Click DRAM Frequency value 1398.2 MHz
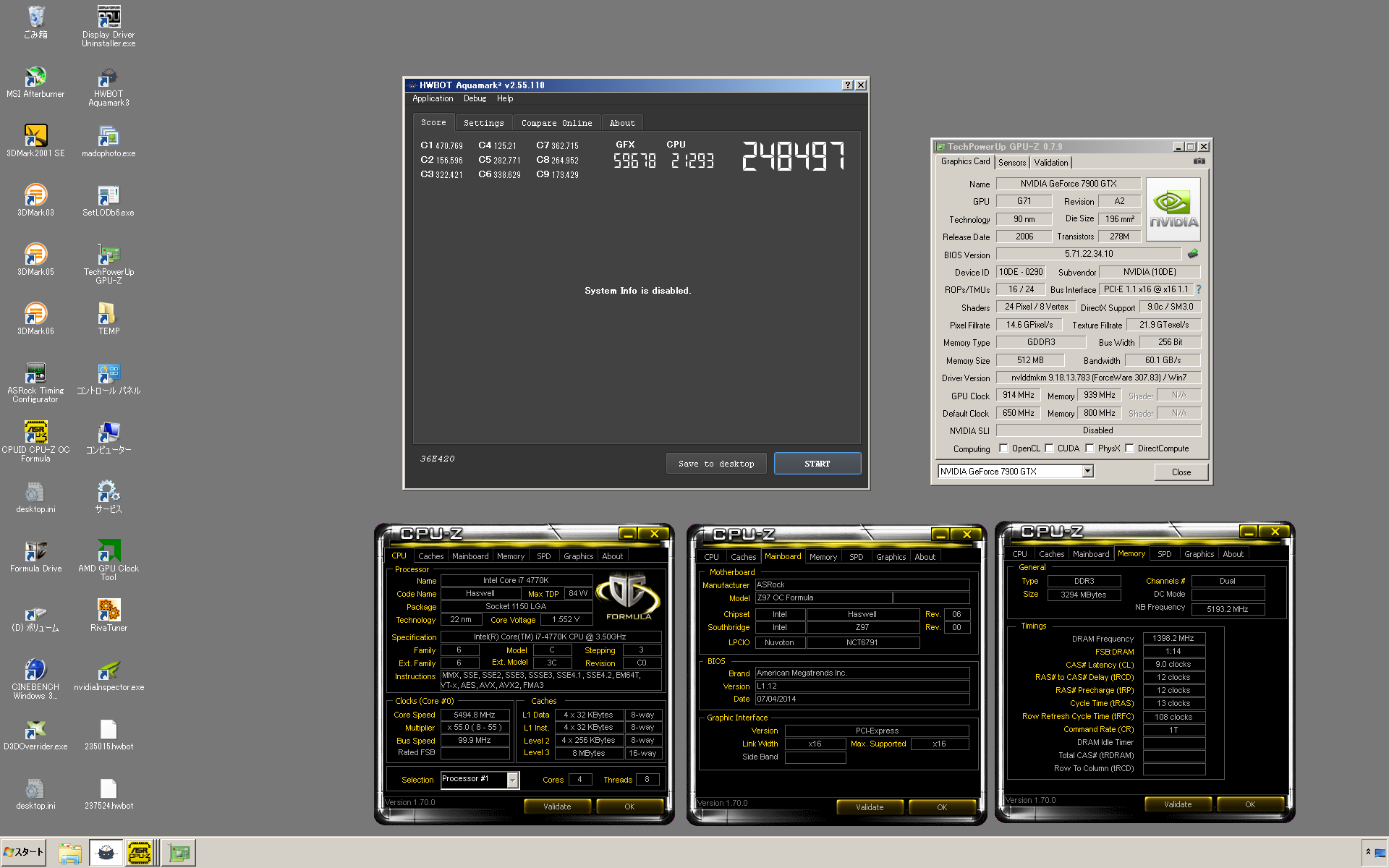Viewport: 1389px width, 868px height. click(x=1173, y=638)
